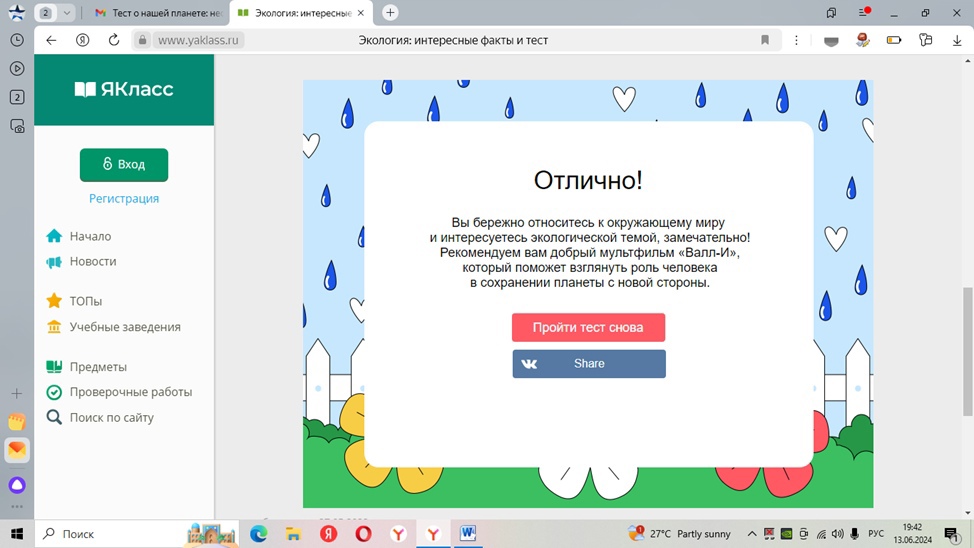Open Проверочные работы in the sidebar
The height and width of the screenshot is (548, 974).
click(130, 392)
